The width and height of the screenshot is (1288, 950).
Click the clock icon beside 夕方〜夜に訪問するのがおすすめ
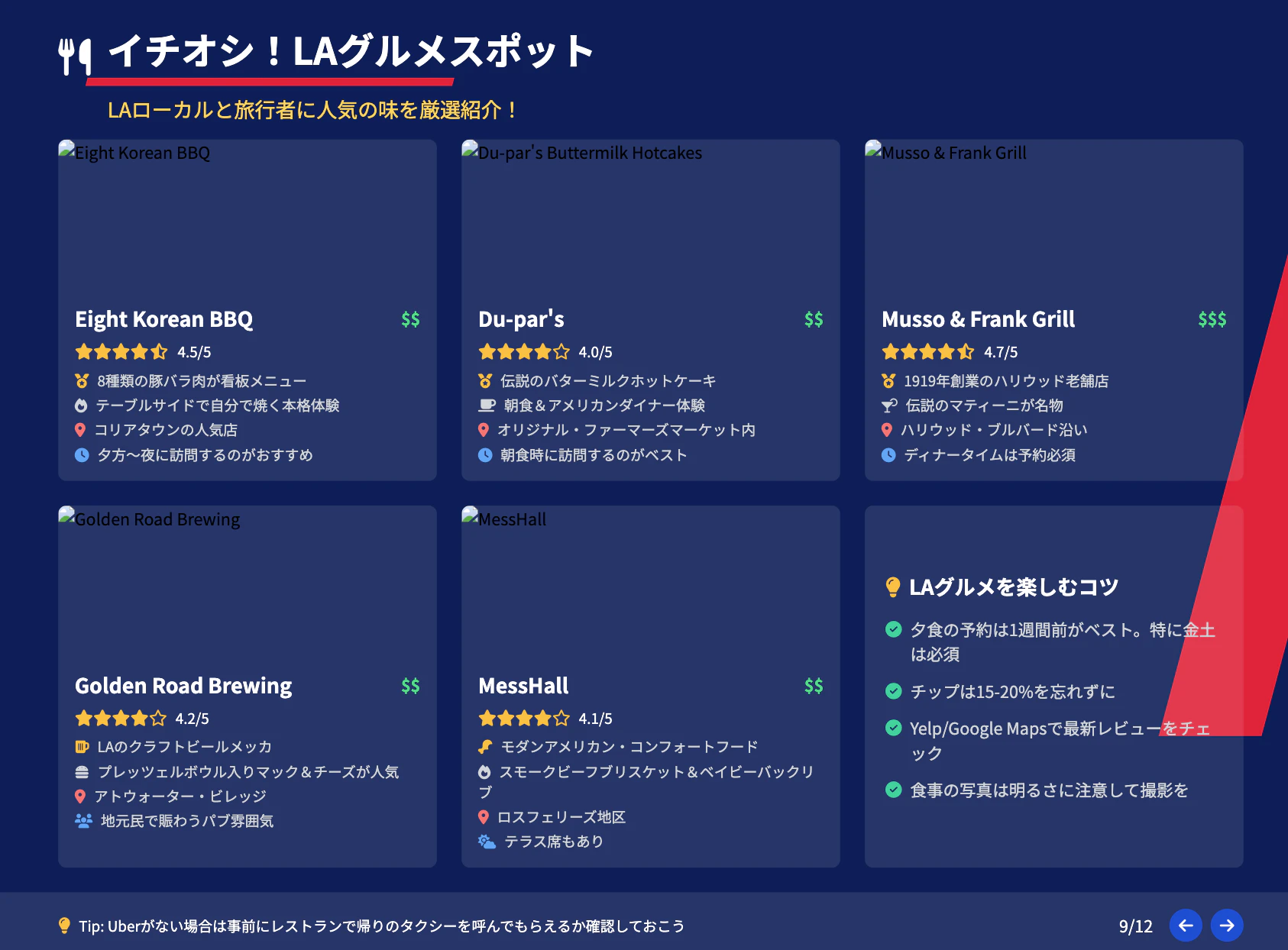point(82,455)
